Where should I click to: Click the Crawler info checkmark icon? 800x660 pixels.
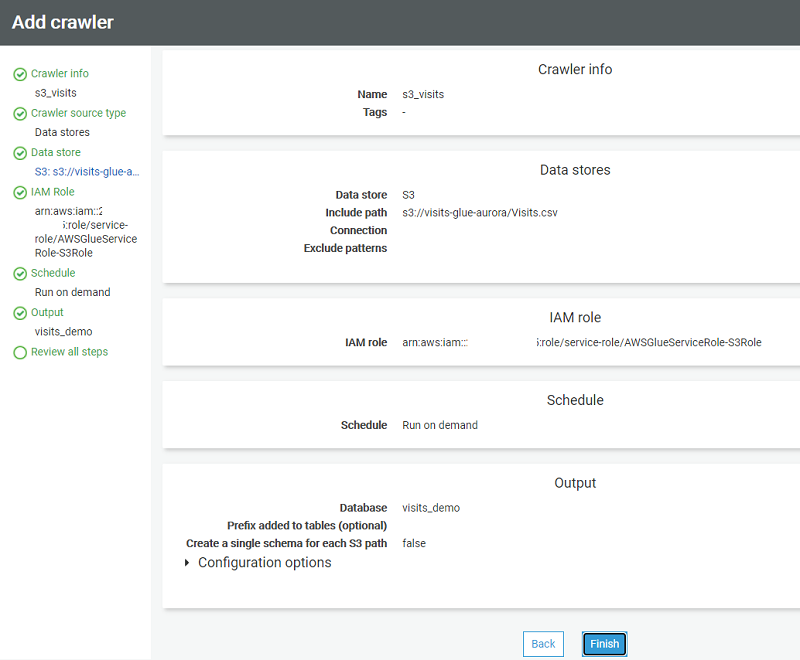(x=20, y=74)
